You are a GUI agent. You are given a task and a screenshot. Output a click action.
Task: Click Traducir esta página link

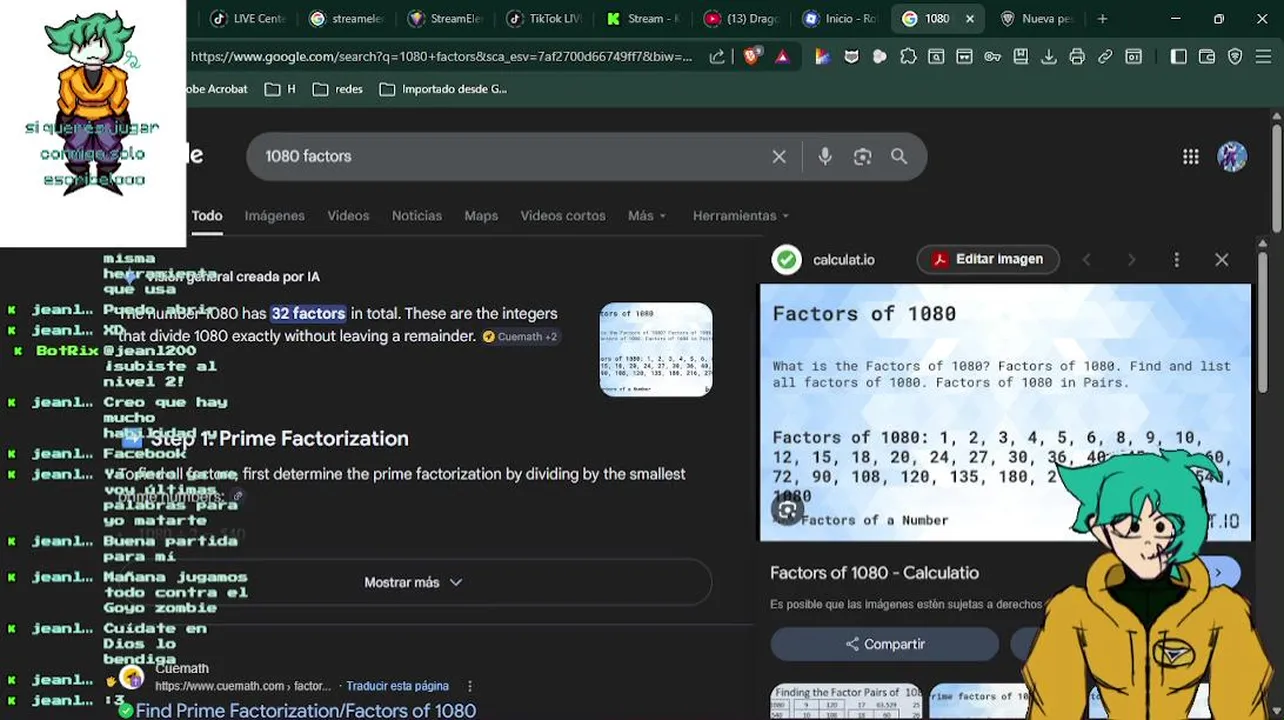point(397,686)
